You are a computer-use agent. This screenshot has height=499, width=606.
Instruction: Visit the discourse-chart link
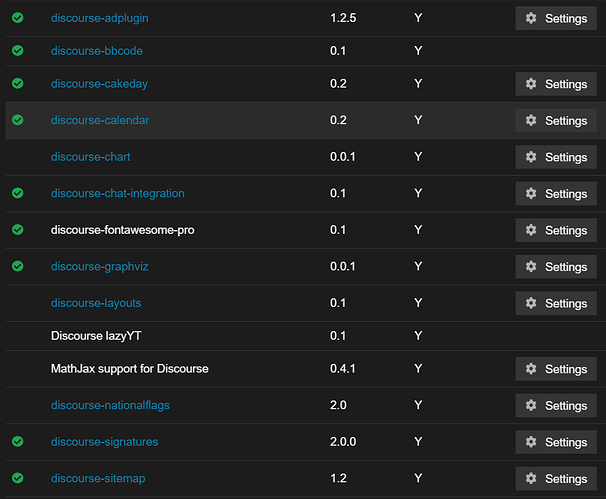90,157
